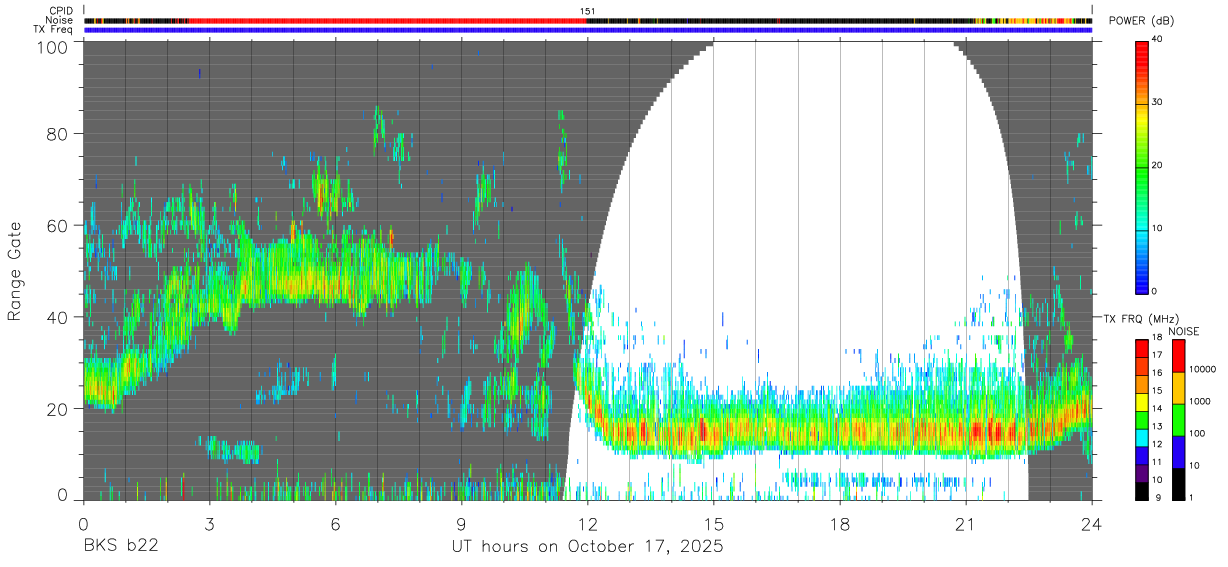Screen dimensions: 1228x567
Task: Click the 12 tick on UT hours axis
Action: tap(587, 522)
